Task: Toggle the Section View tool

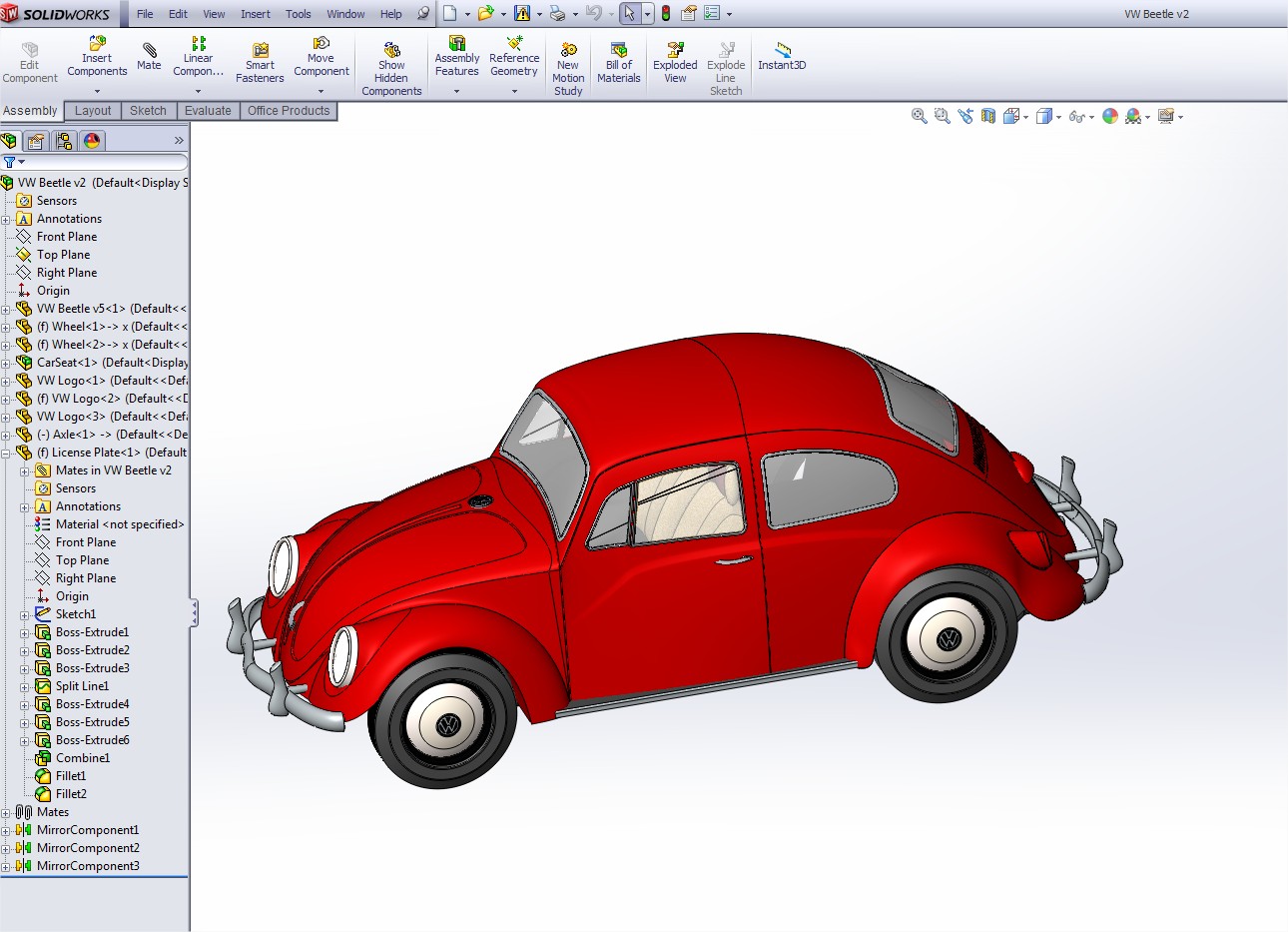Action: (x=988, y=117)
